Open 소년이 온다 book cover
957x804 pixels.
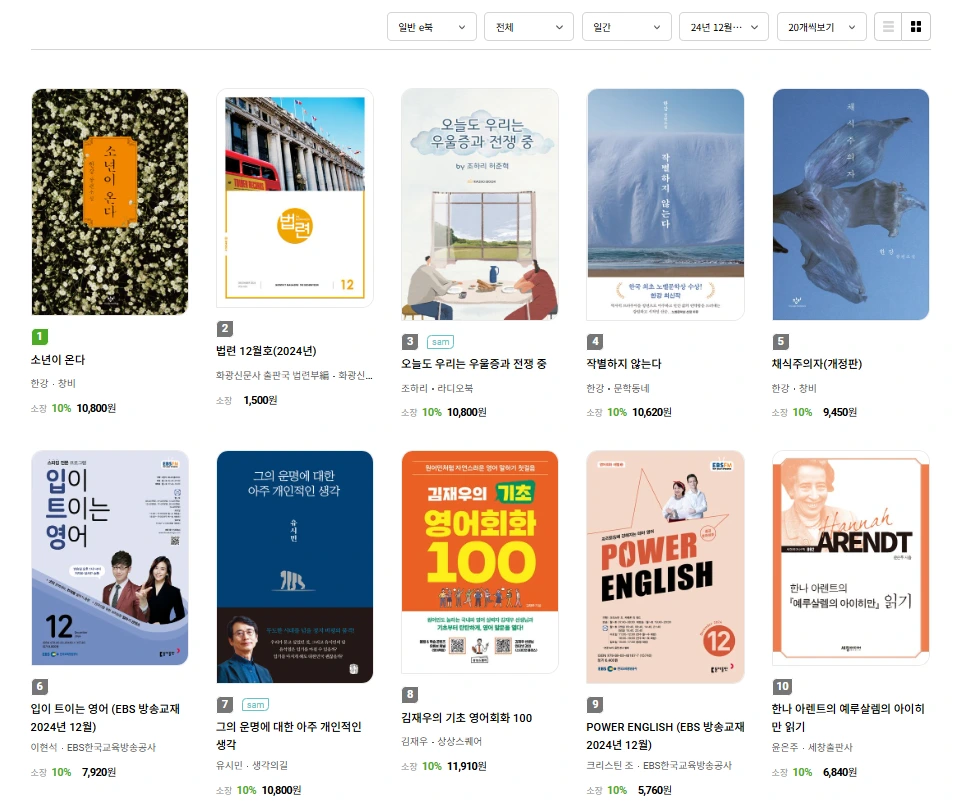[x=110, y=202]
